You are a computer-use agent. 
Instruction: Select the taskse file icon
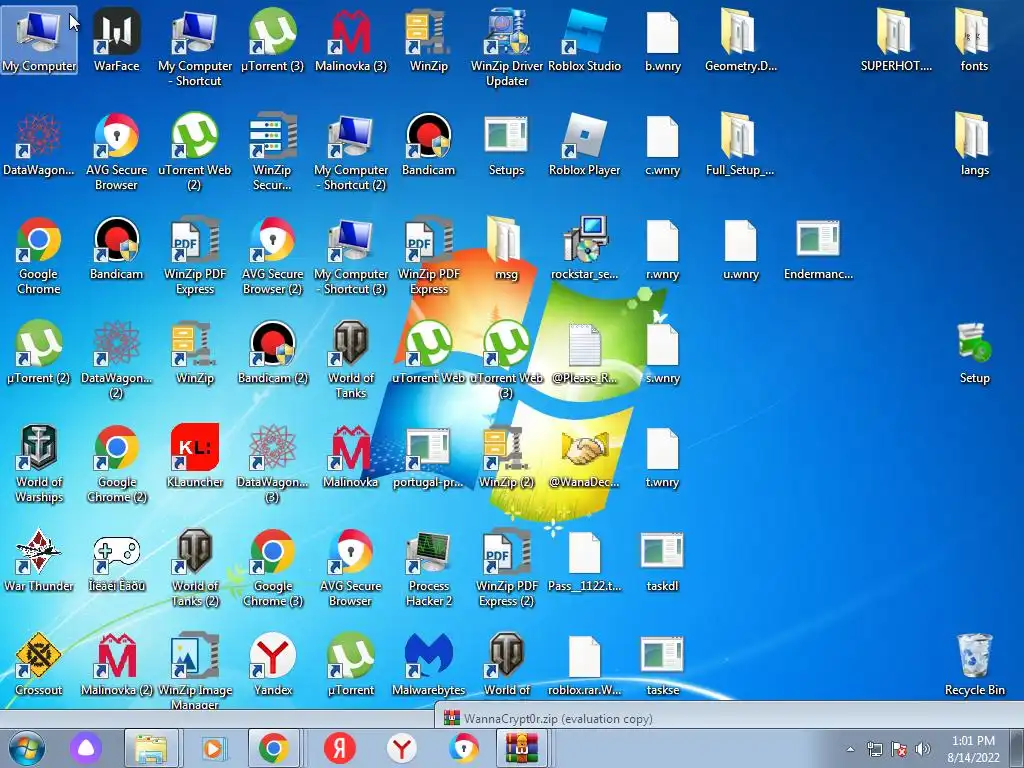click(x=662, y=664)
